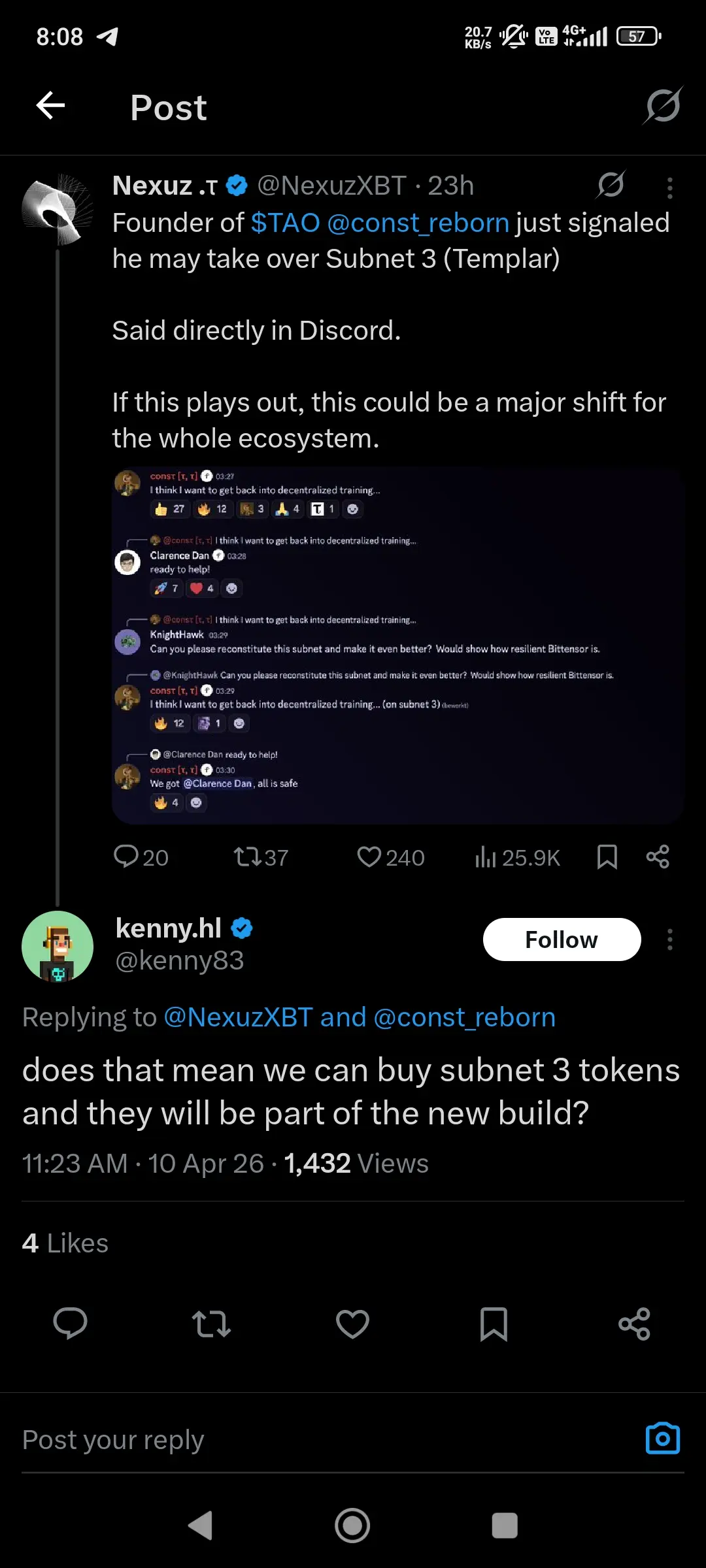Share kenny.hl's reply
The height and width of the screenshot is (1568, 706).
(634, 1324)
